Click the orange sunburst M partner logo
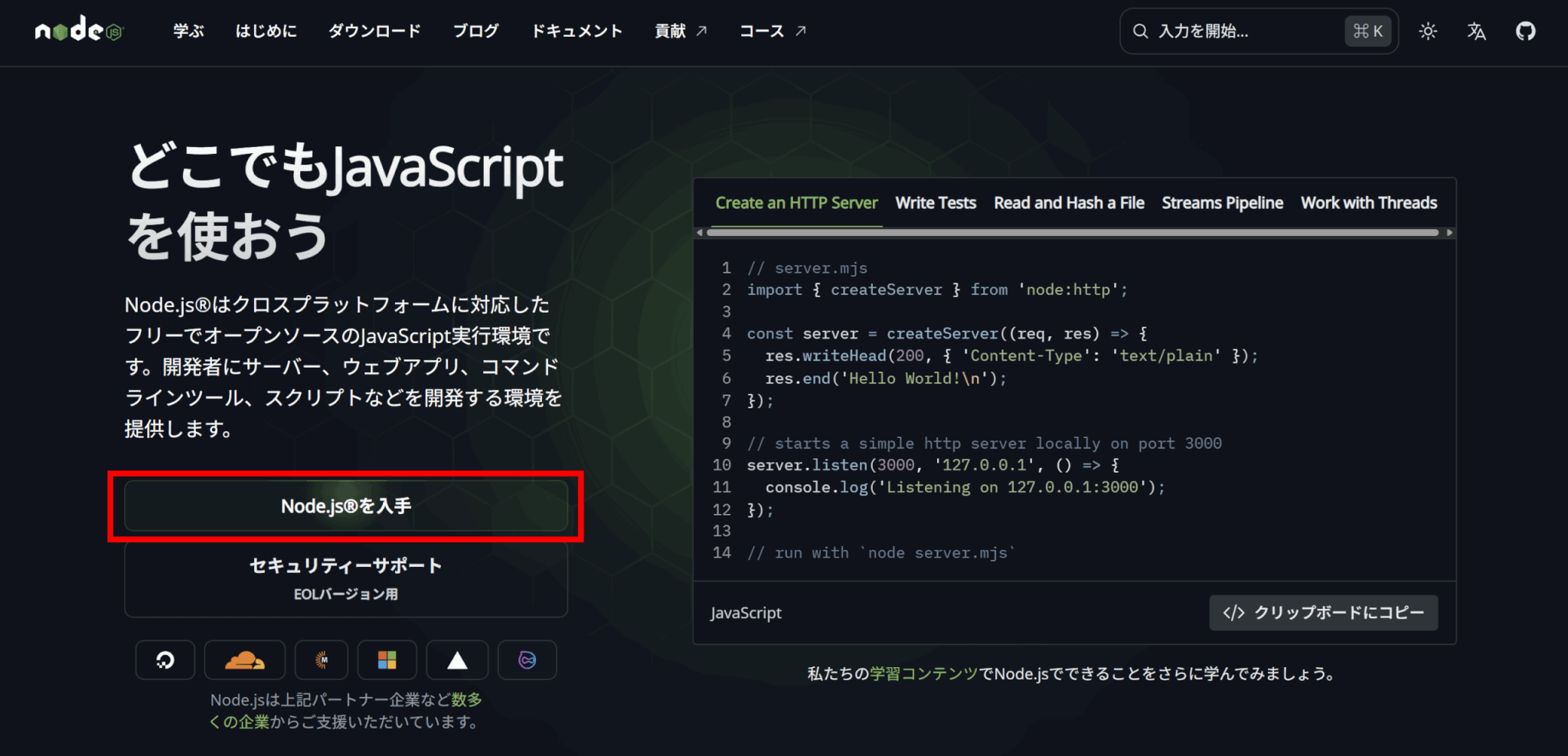 click(322, 660)
